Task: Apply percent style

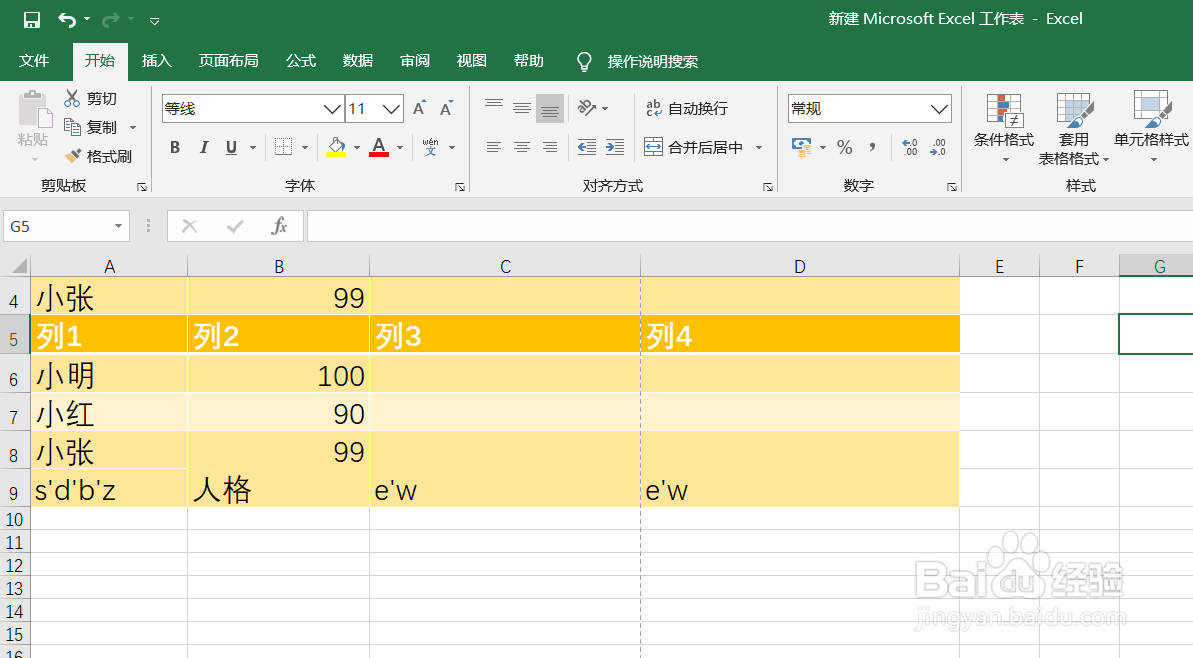Action: [x=845, y=148]
